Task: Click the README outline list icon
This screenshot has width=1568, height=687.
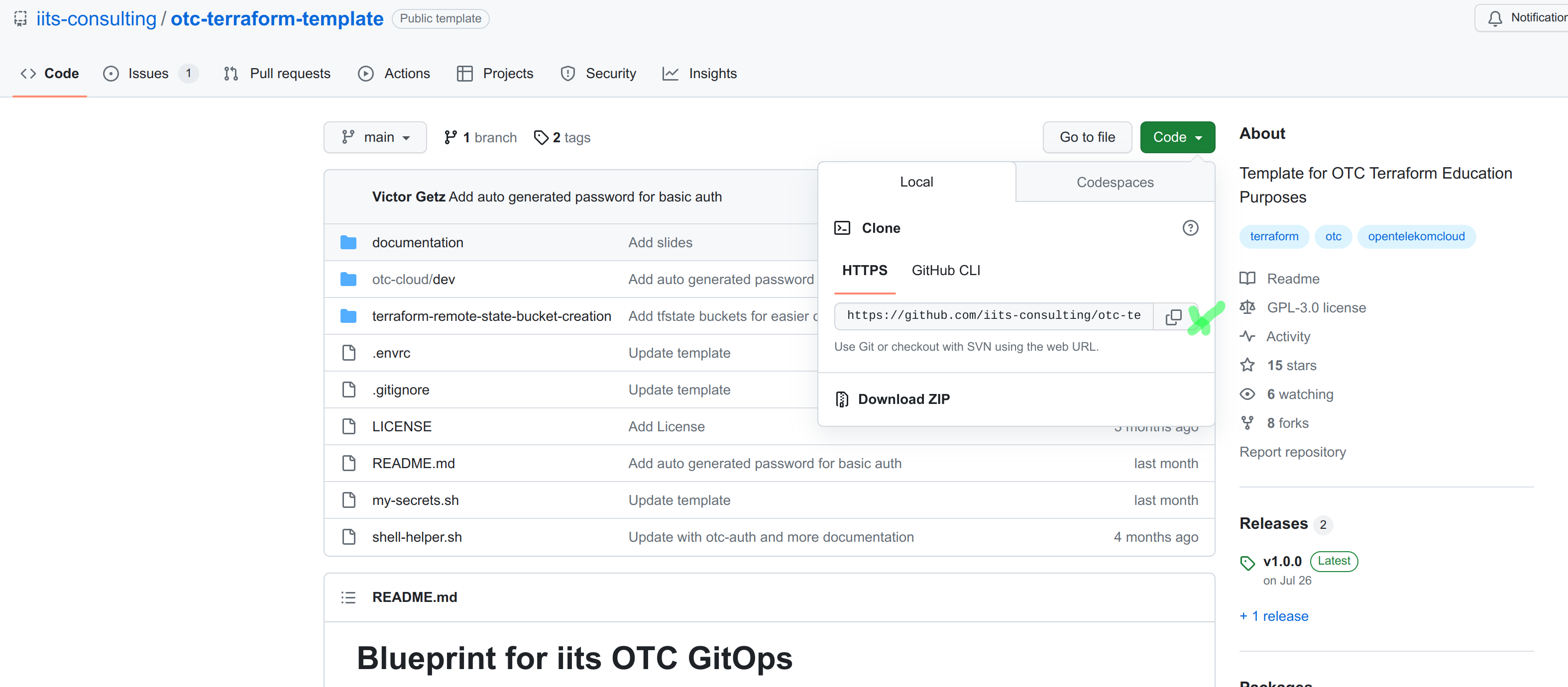Action: coord(348,597)
